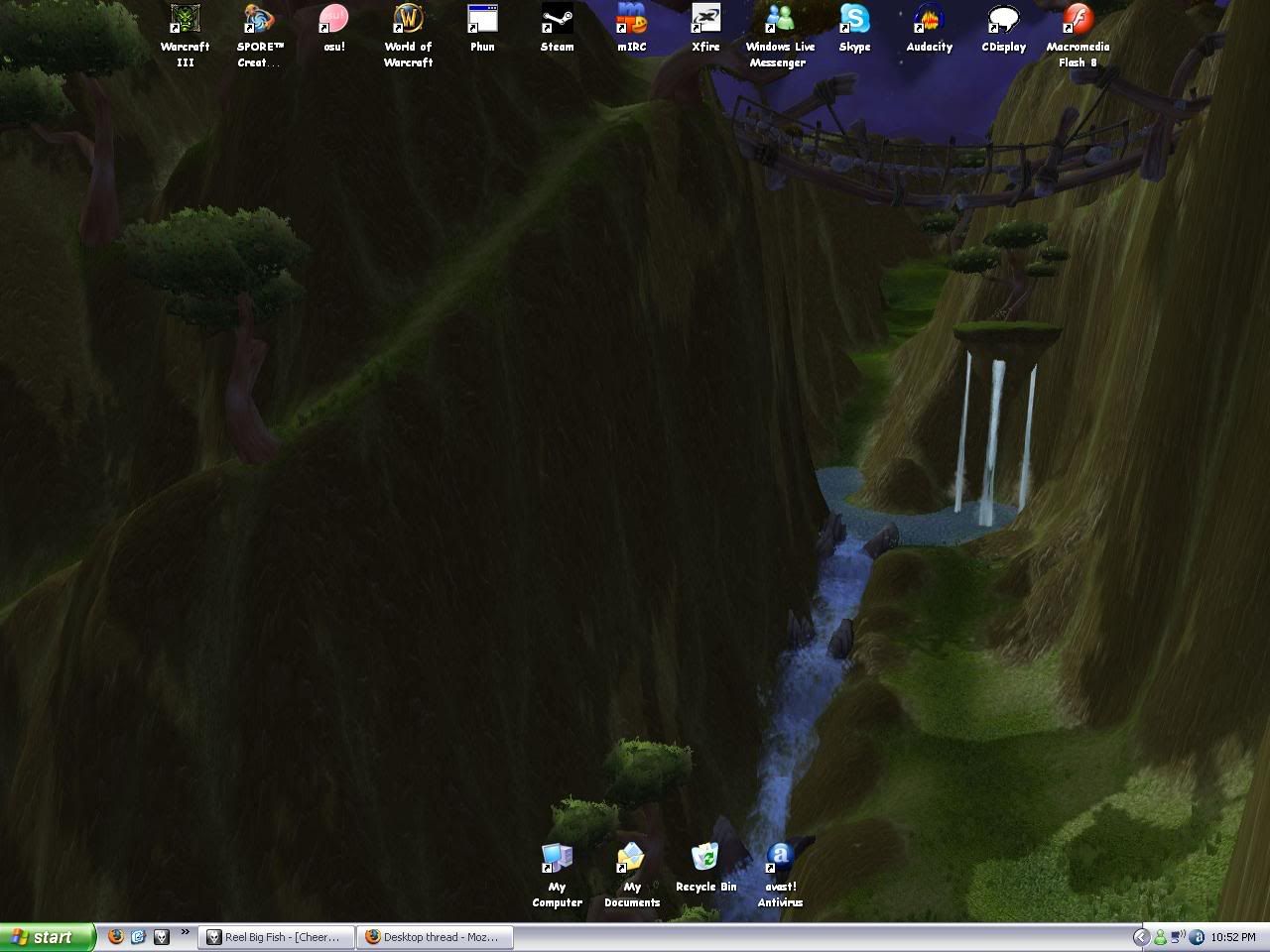The width and height of the screenshot is (1270, 952).
Task: Select the Skype desktop icon
Action: click(x=854, y=28)
